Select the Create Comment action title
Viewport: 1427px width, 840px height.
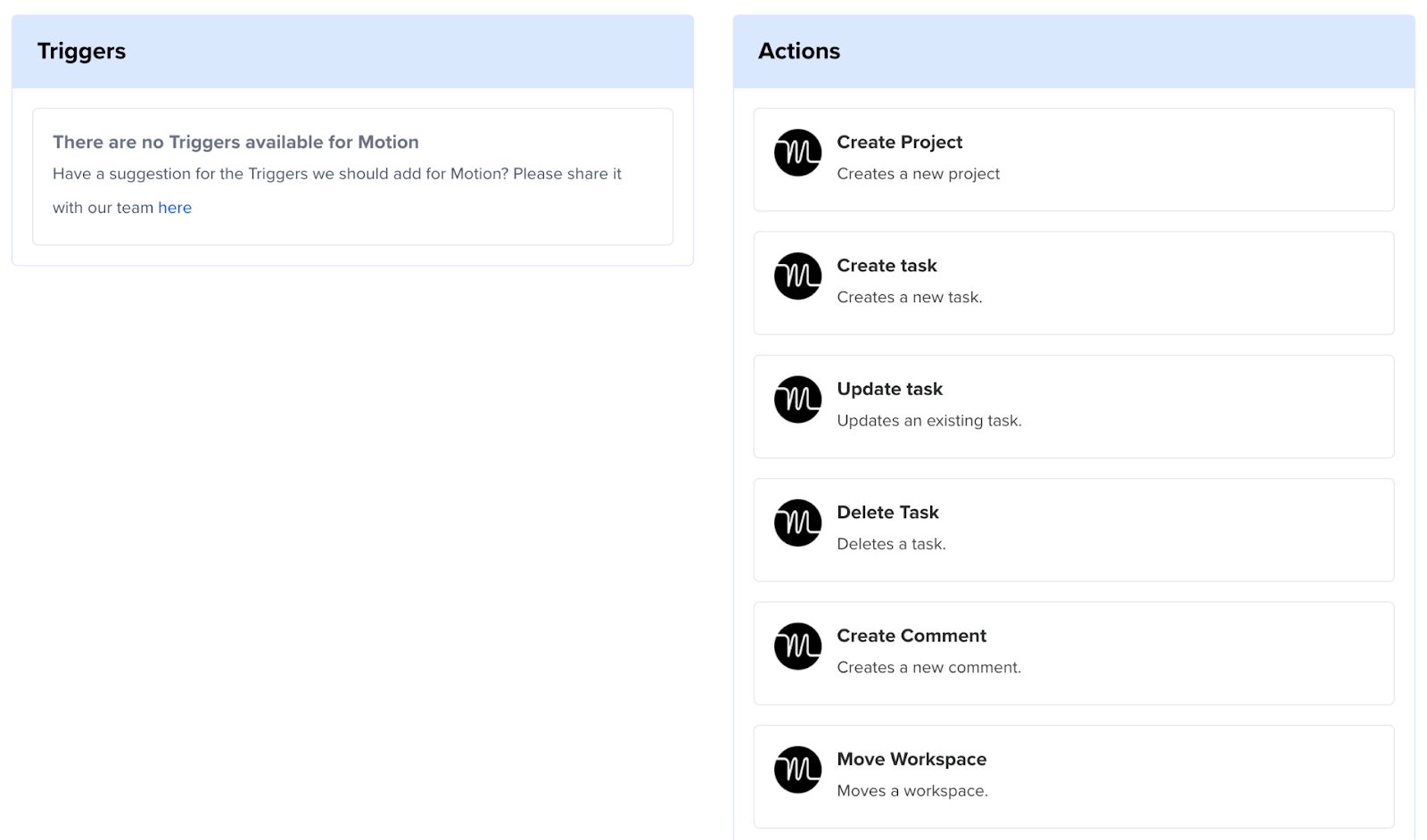[911, 636]
